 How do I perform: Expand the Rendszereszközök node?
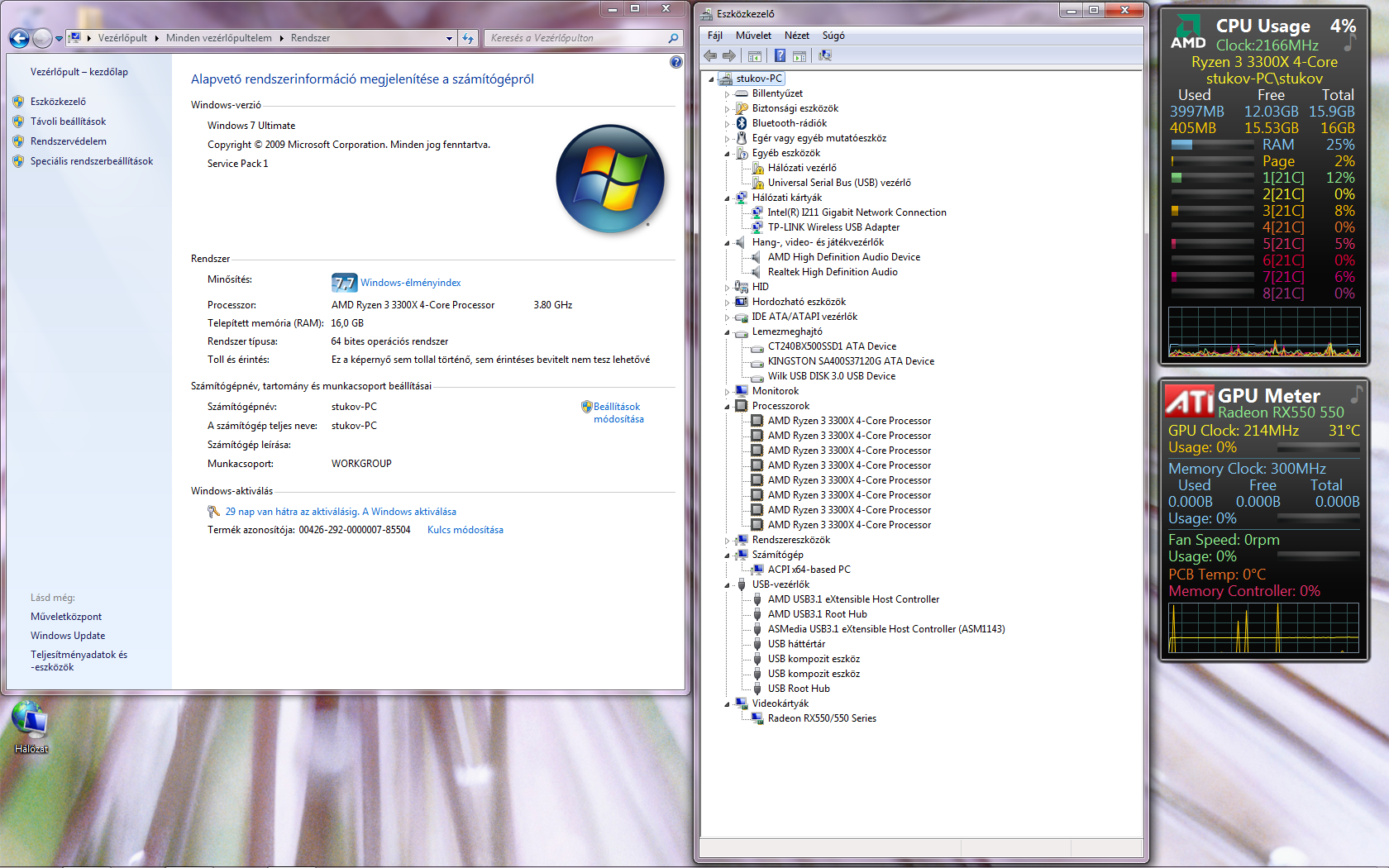728,541
